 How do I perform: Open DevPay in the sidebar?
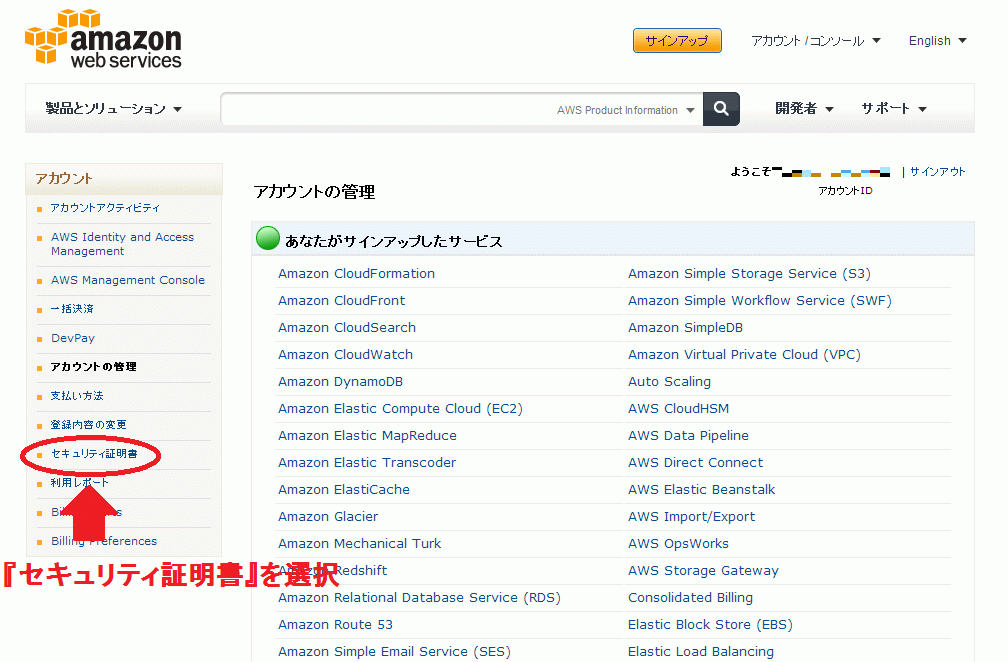click(73, 338)
